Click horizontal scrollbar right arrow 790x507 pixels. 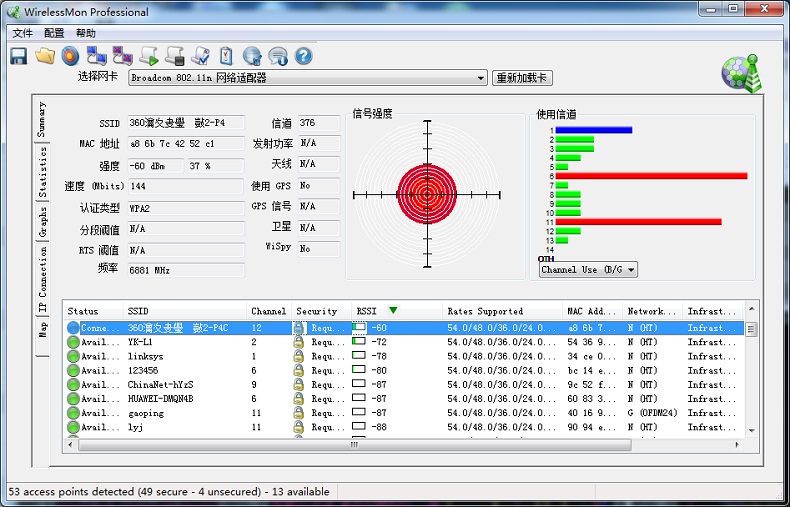[x=737, y=445]
